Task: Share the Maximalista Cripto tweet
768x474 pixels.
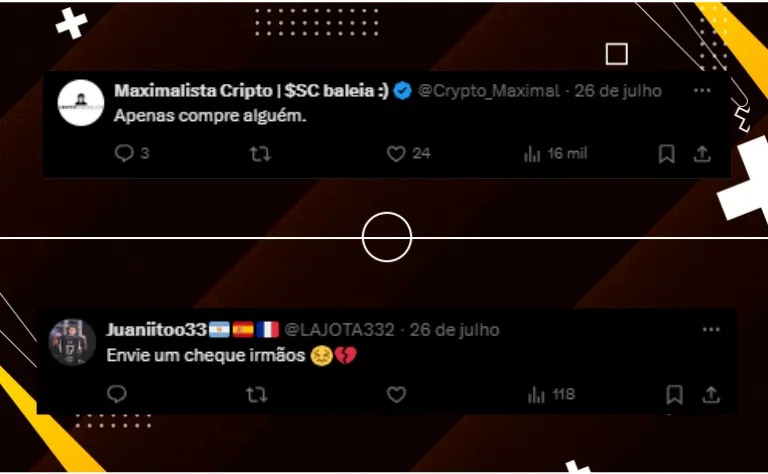Action: point(702,154)
